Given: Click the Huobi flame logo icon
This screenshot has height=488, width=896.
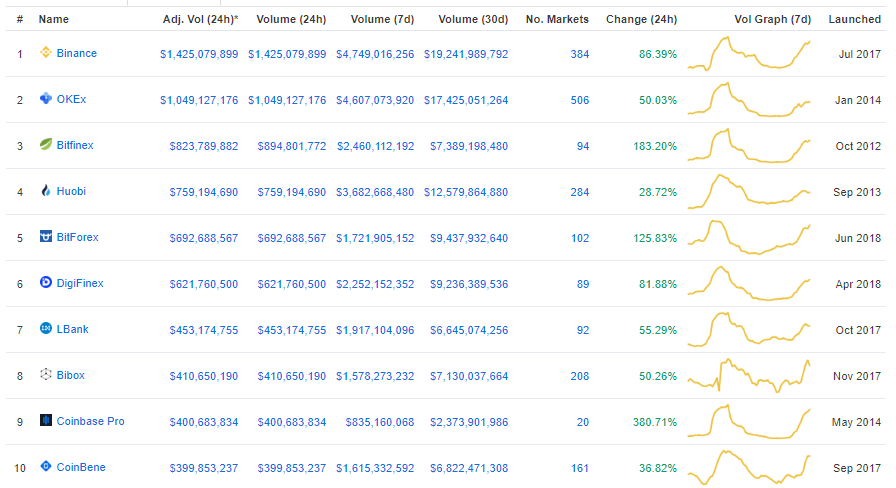Looking at the screenshot, I should click(x=45, y=191).
